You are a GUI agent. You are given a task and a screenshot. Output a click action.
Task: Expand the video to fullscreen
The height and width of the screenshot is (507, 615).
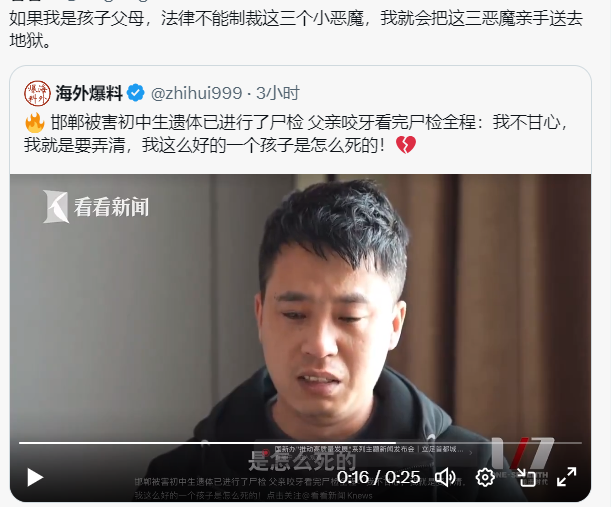click(x=567, y=477)
